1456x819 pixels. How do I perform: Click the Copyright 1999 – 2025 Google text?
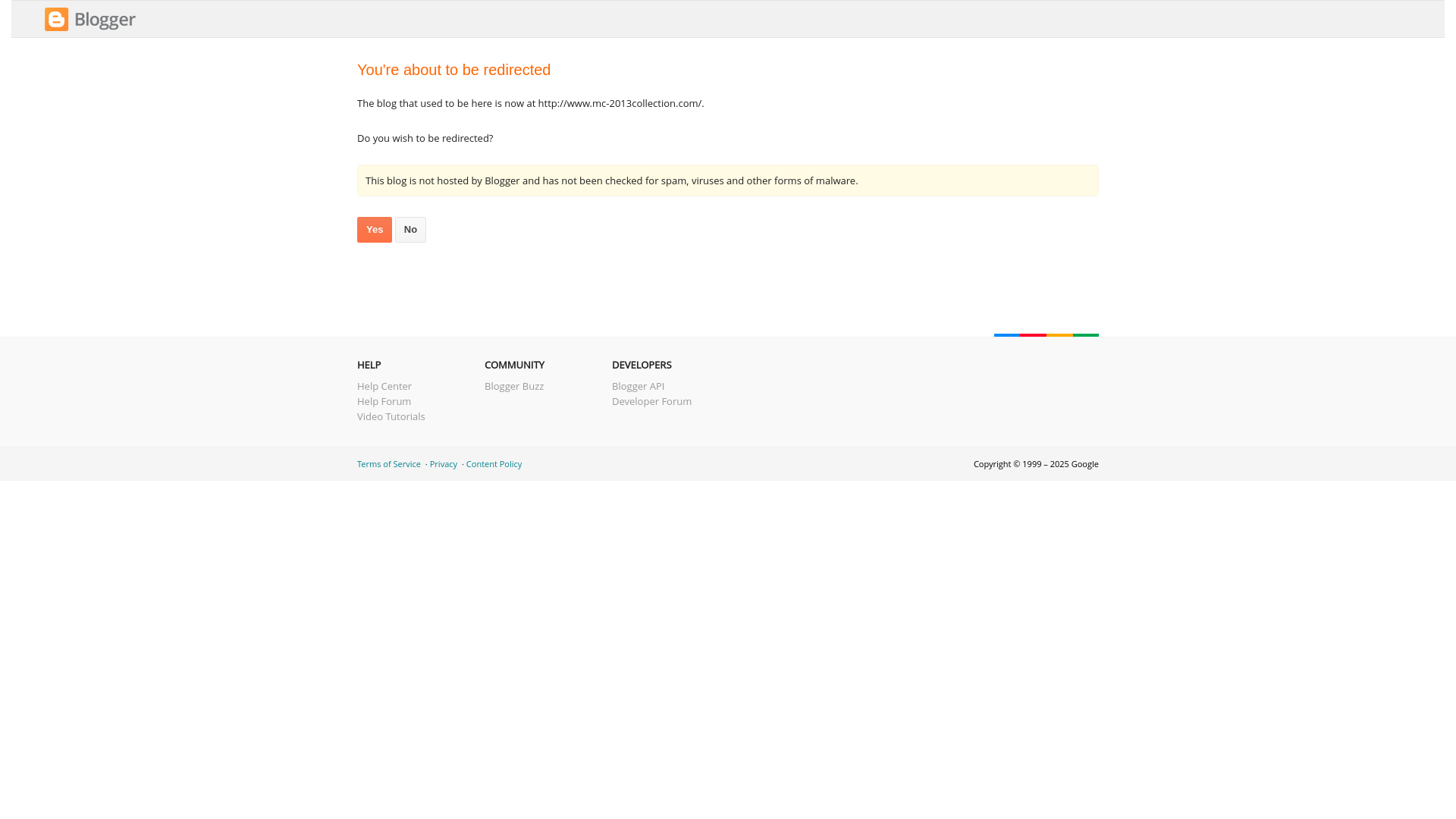pos(1036,464)
